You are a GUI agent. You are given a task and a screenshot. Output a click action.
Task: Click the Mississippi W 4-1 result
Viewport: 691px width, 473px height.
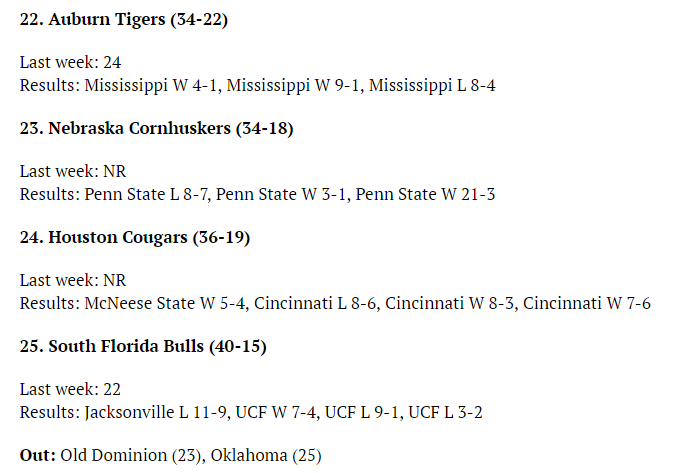click(151, 86)
